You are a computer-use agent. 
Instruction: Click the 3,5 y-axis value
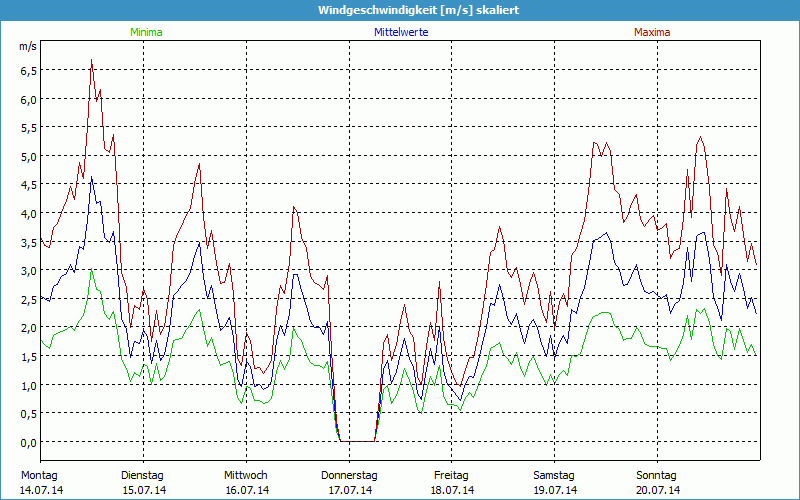[29, 242]
